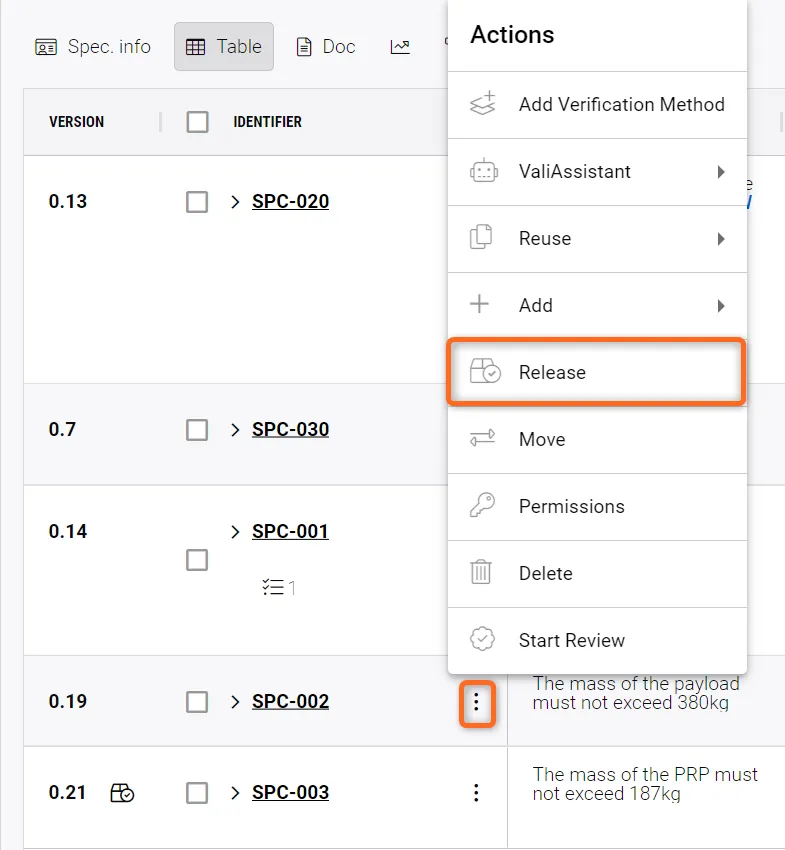This screenshot has width=785, height=850.
Task: Check the box for SPC-020
Action: (x=197, y=202)
